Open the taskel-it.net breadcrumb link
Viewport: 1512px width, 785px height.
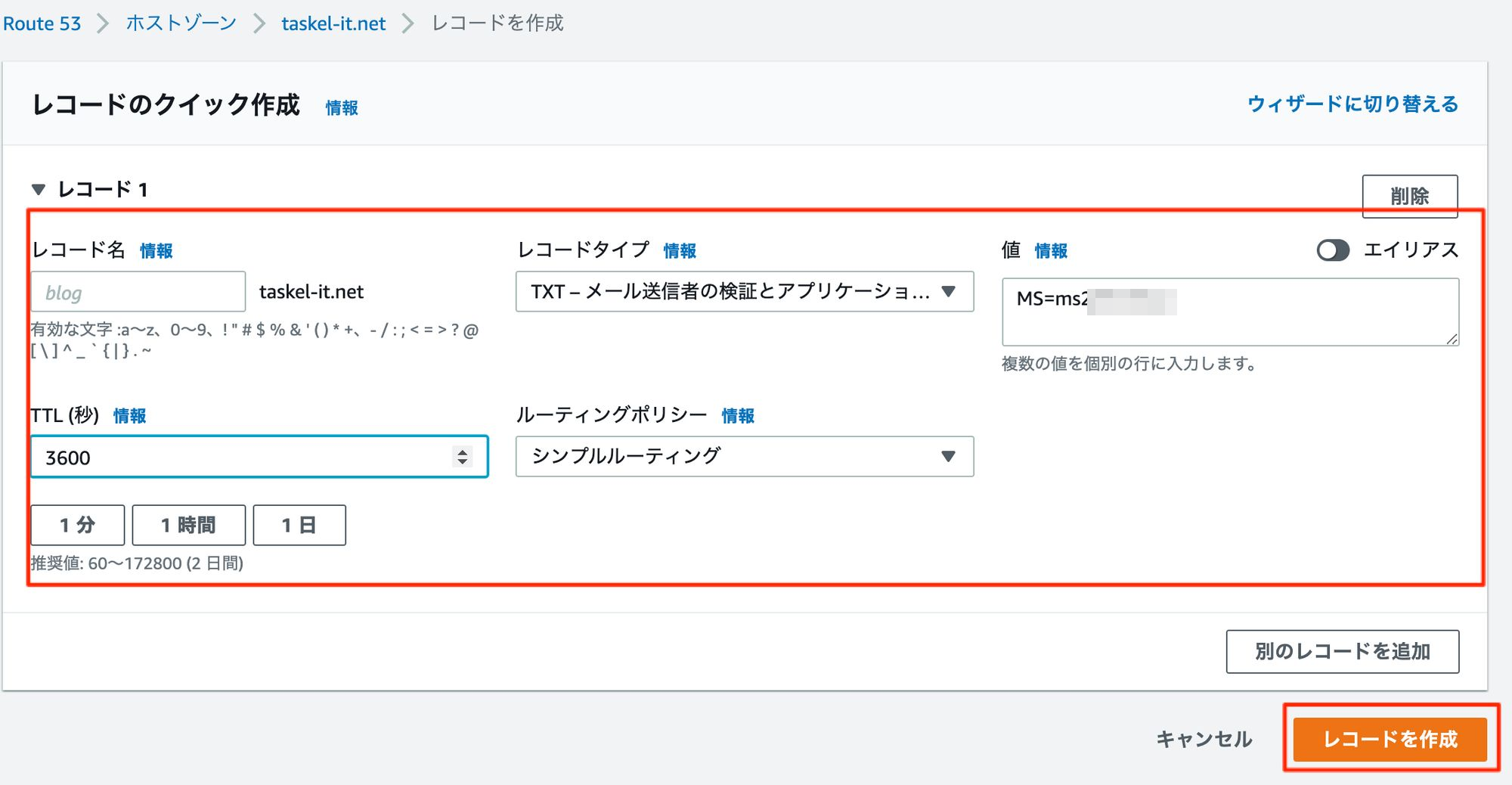click(333, 23)
